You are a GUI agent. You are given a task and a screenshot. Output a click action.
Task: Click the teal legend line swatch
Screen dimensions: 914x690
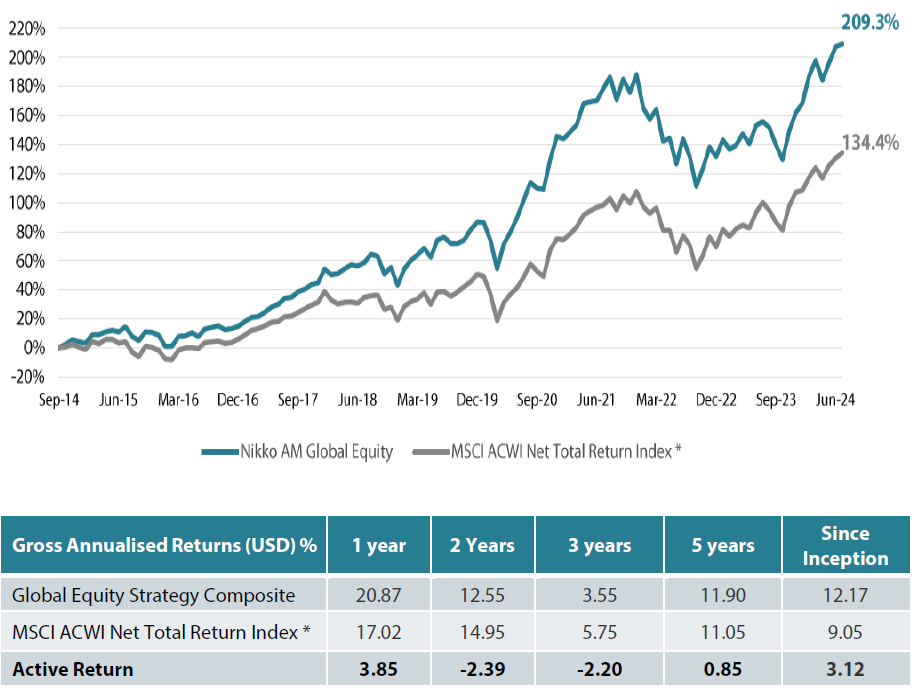[x=220, y=452]
